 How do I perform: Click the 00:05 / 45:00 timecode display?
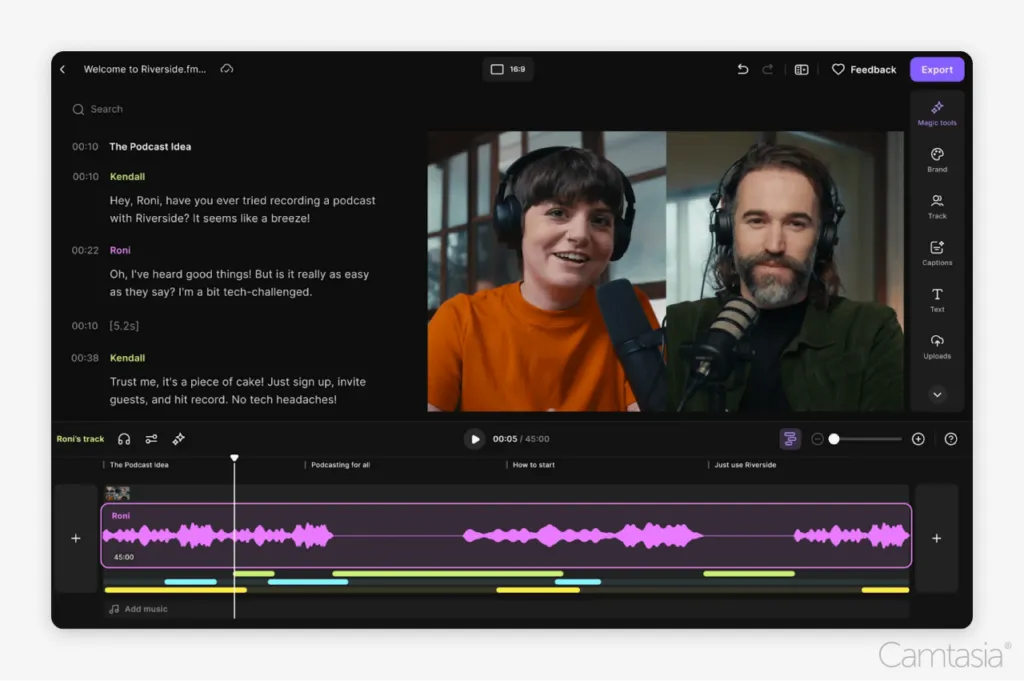pyautogui.click(x=520, y=439)
